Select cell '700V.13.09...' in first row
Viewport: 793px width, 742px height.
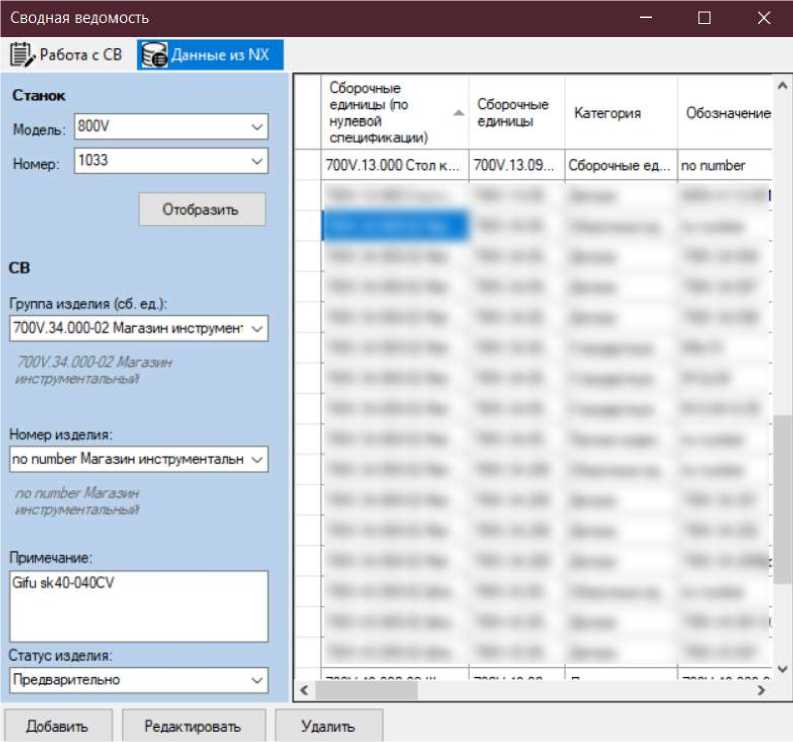[516, 165]
